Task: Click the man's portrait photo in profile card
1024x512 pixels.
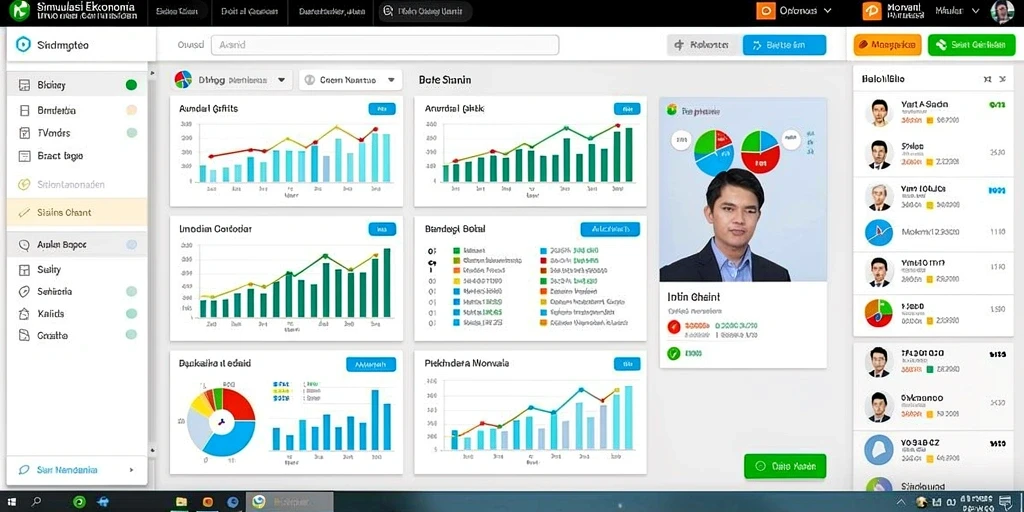Action: click(x=743, y=224)
